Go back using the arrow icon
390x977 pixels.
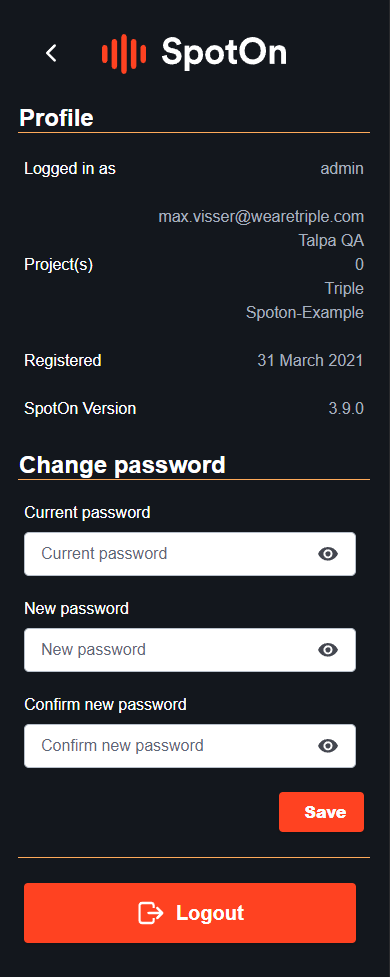(51, 54)
